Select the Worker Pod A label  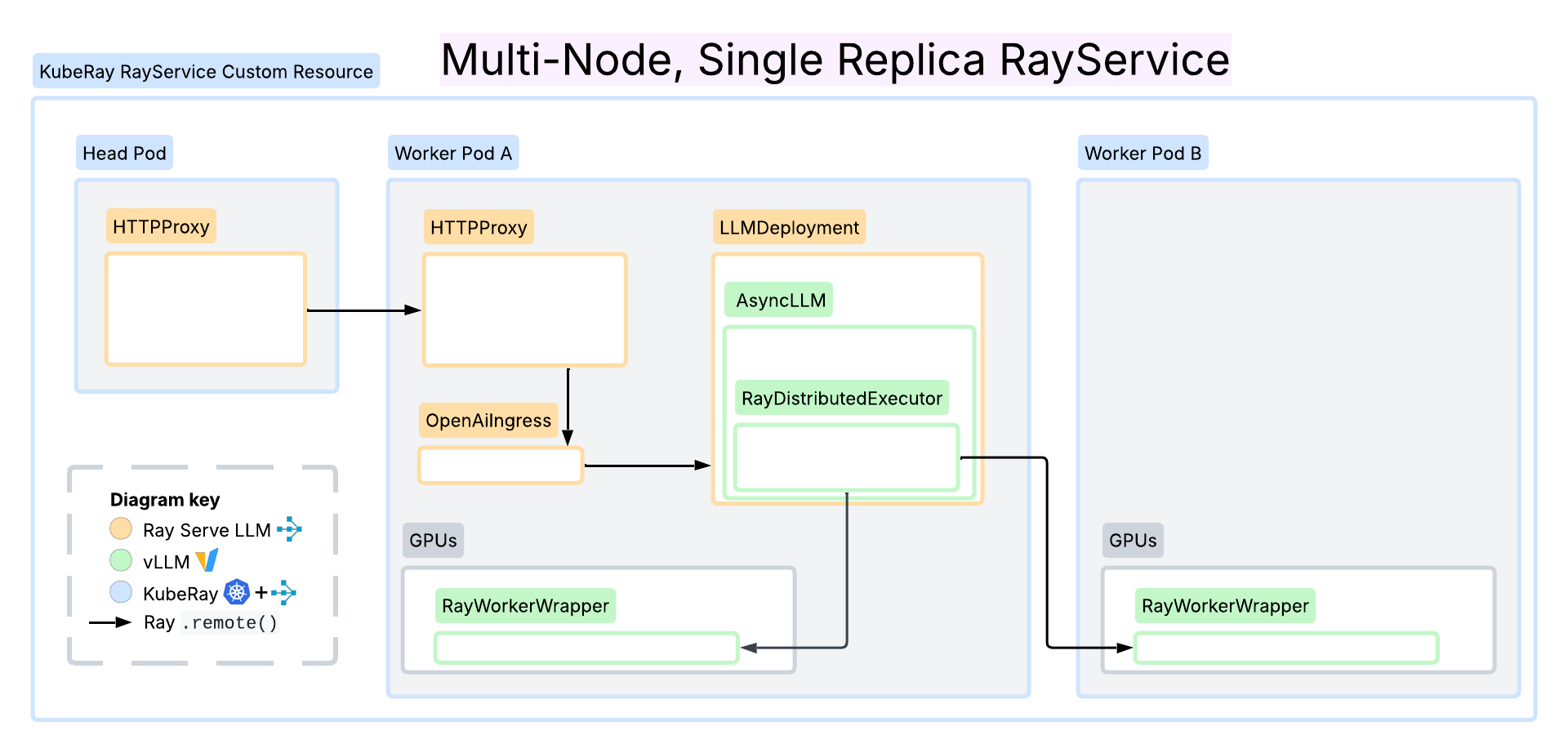(x=453, y=153)
